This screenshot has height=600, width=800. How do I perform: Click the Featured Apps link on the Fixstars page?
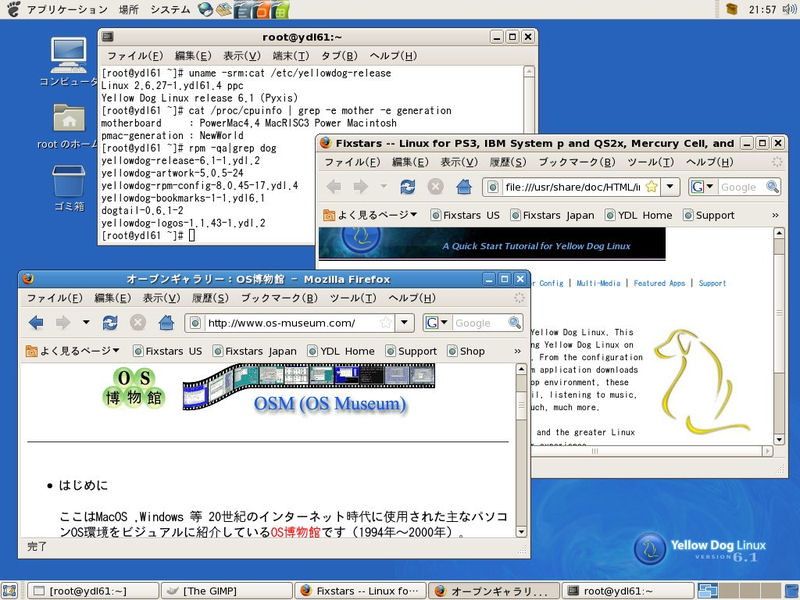pos(659,283)
